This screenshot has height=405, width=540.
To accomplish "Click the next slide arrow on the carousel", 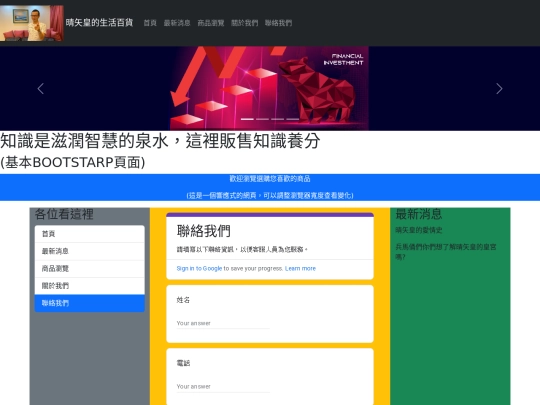I will point(499,89).
